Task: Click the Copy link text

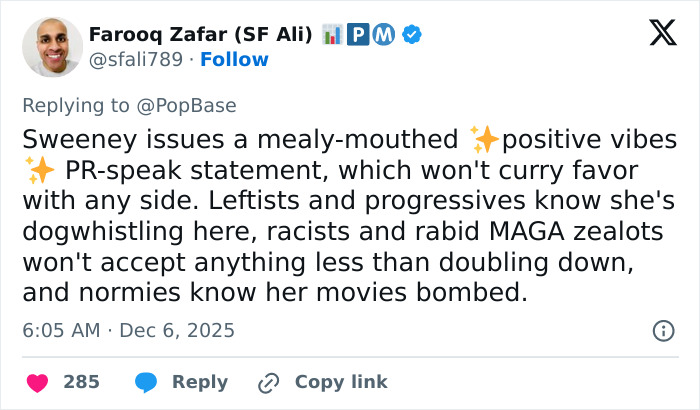Action: [x=340, y=382]
